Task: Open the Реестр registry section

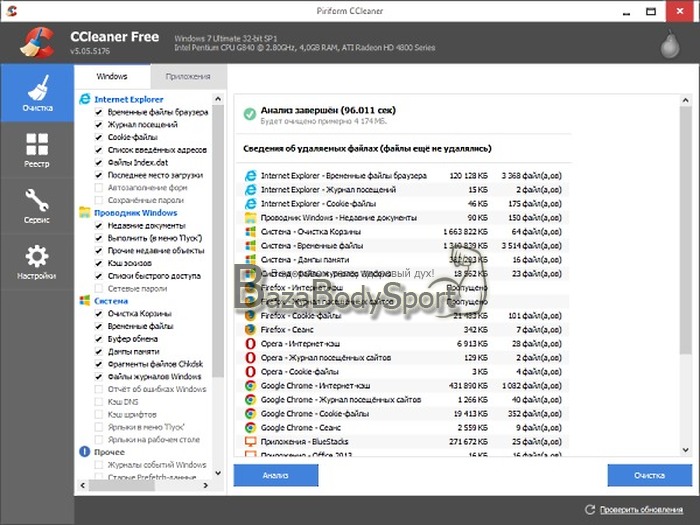Action: click(x=37, y=150)
